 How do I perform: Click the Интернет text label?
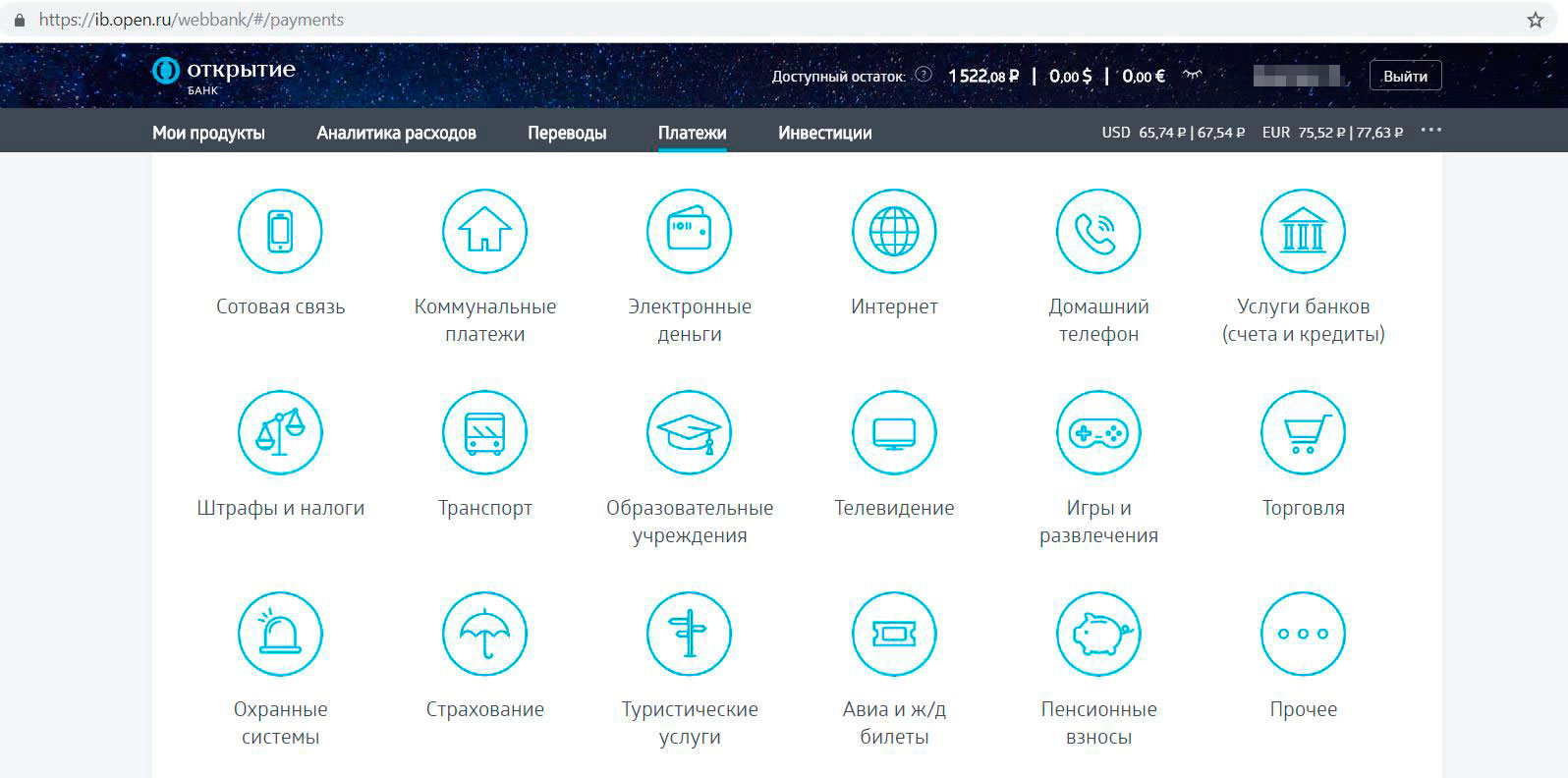pos(894,306)
